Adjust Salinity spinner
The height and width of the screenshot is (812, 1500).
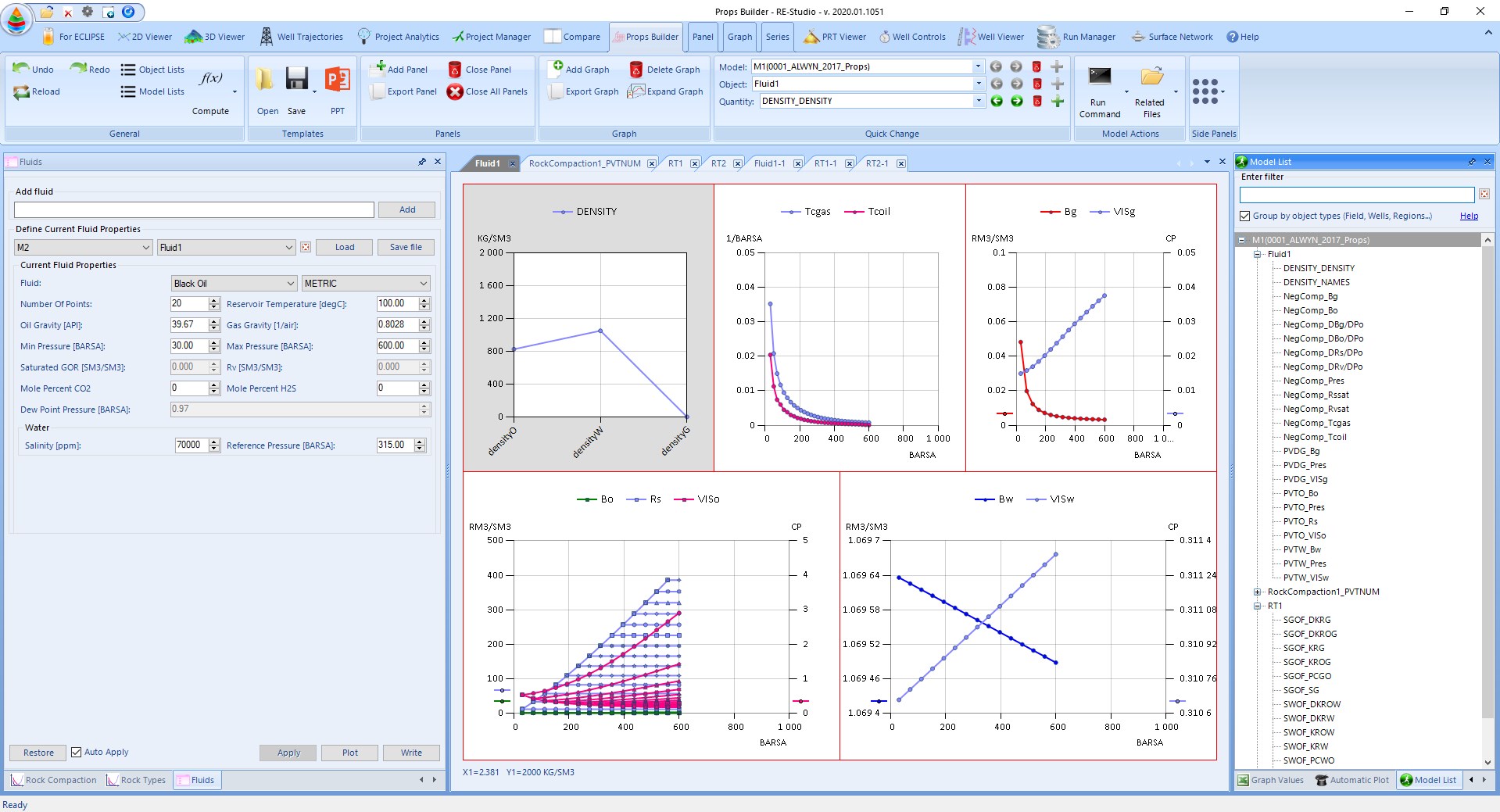click(x=214, y=445)
